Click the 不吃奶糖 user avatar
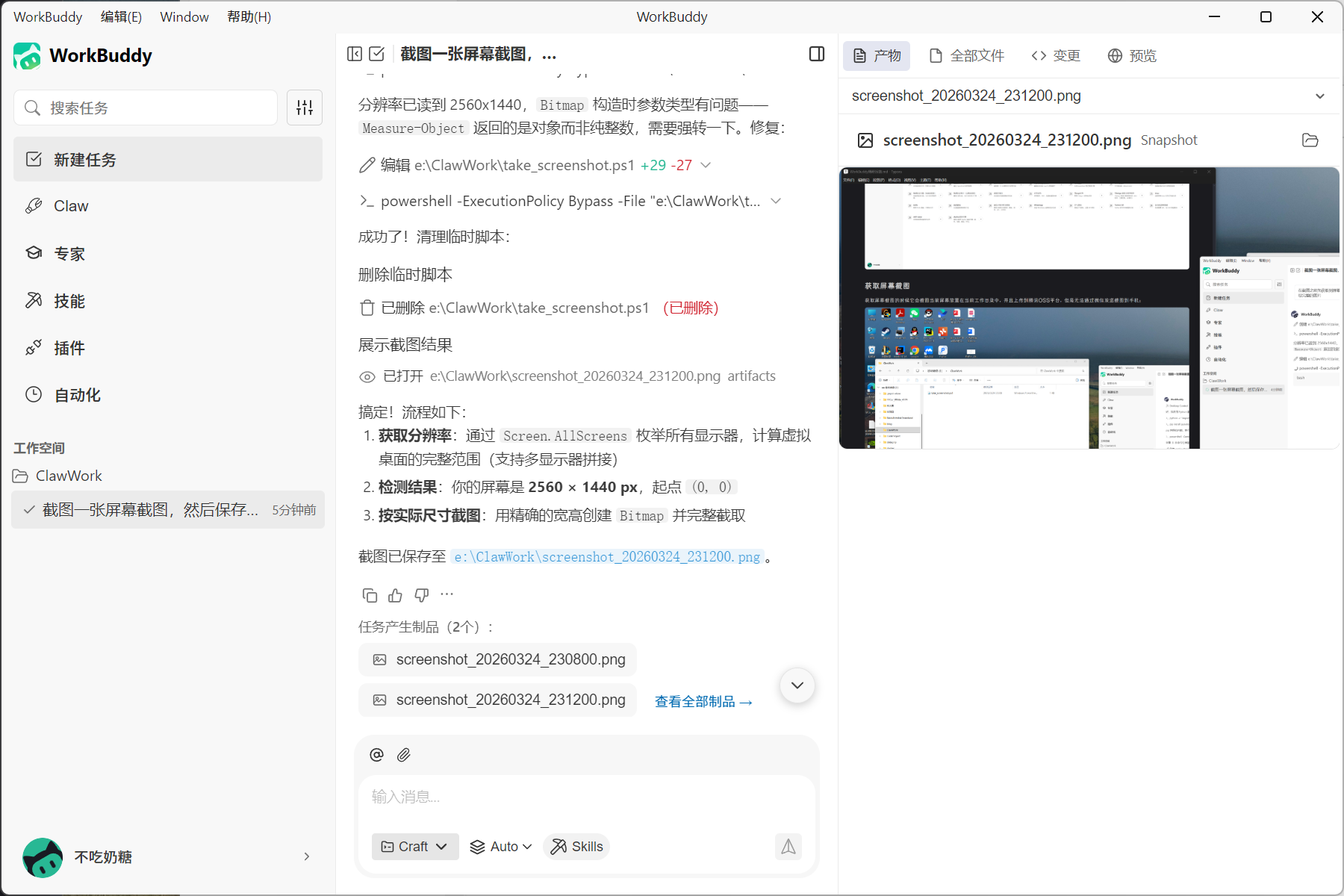The width and height of the screenshot is (1344, 896). pos(43,857)
